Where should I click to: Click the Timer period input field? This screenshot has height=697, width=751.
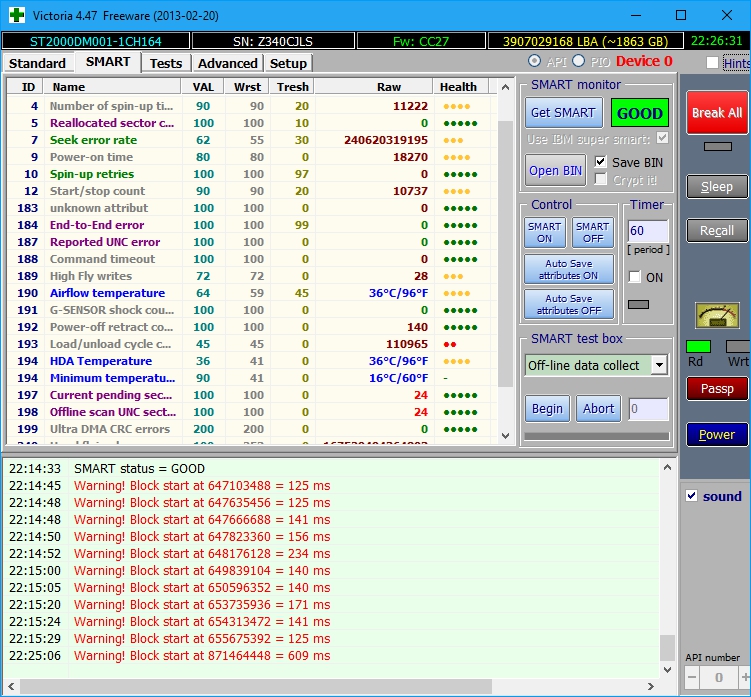tap(648, 231)
